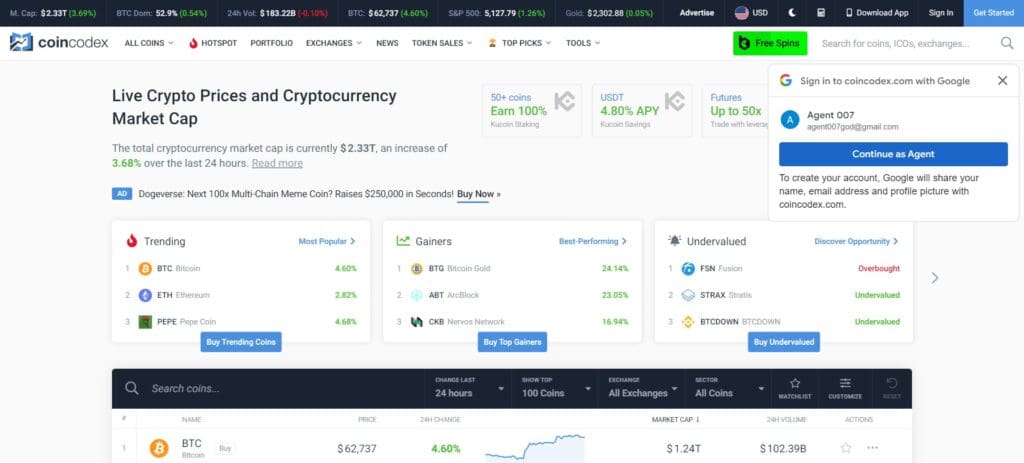Click Buy Undervalued button
Screen dimensions: 1024x463
tap(784, 342)
